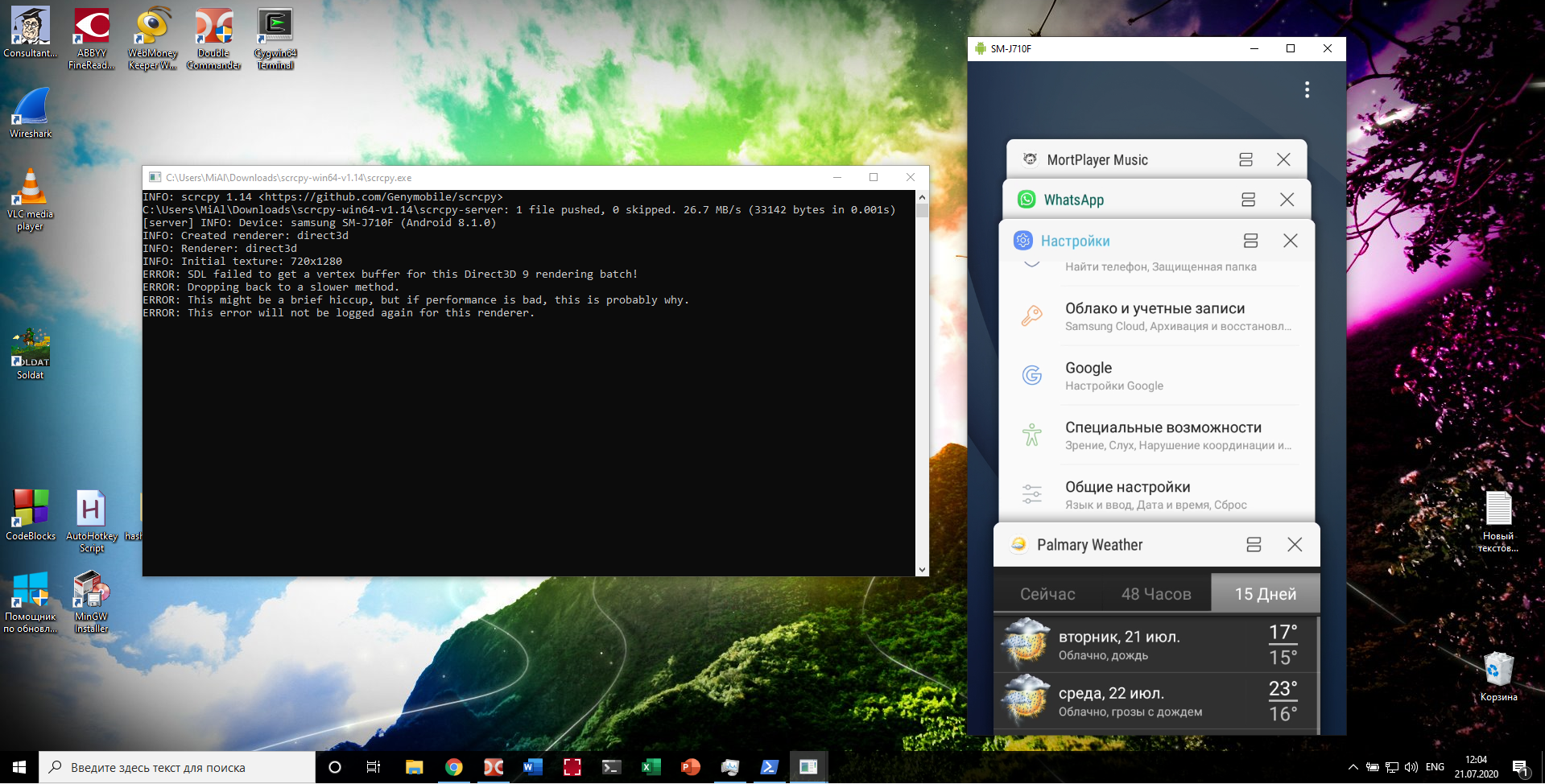Screen dimensions: 1545x784
Task: Open WebMoney Keeper desktop shortcut
Action: 152,38
